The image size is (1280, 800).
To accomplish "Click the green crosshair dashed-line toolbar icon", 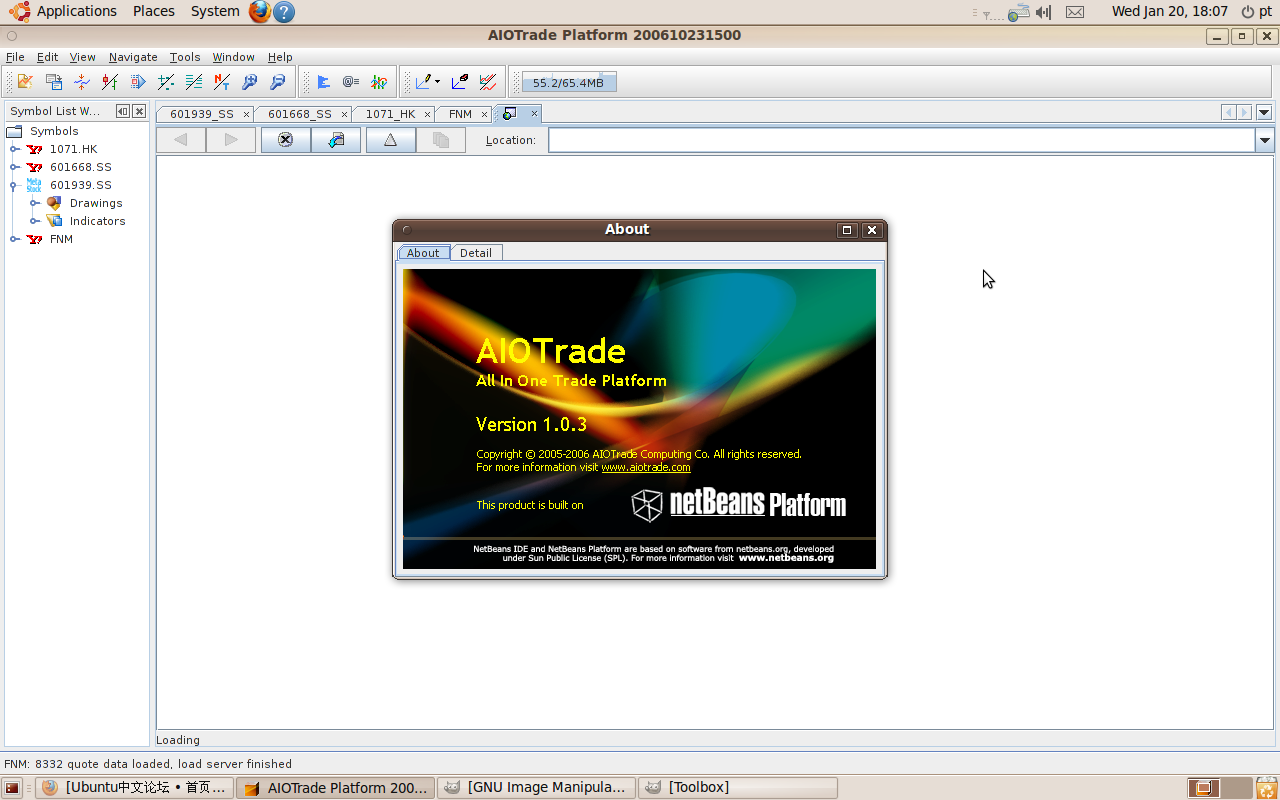I will [166, 82].
